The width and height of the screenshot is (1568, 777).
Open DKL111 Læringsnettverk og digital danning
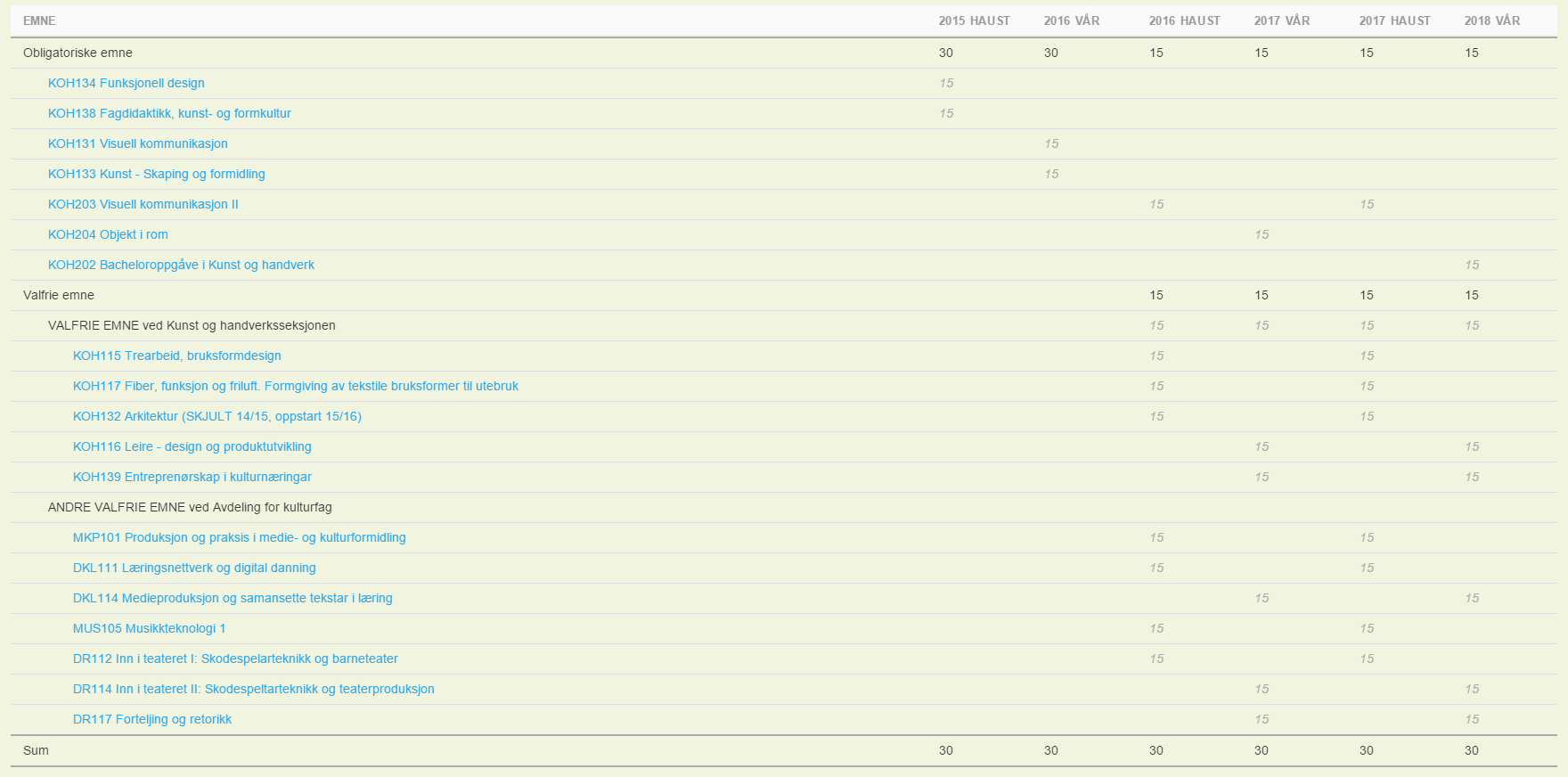pos(194,568)
